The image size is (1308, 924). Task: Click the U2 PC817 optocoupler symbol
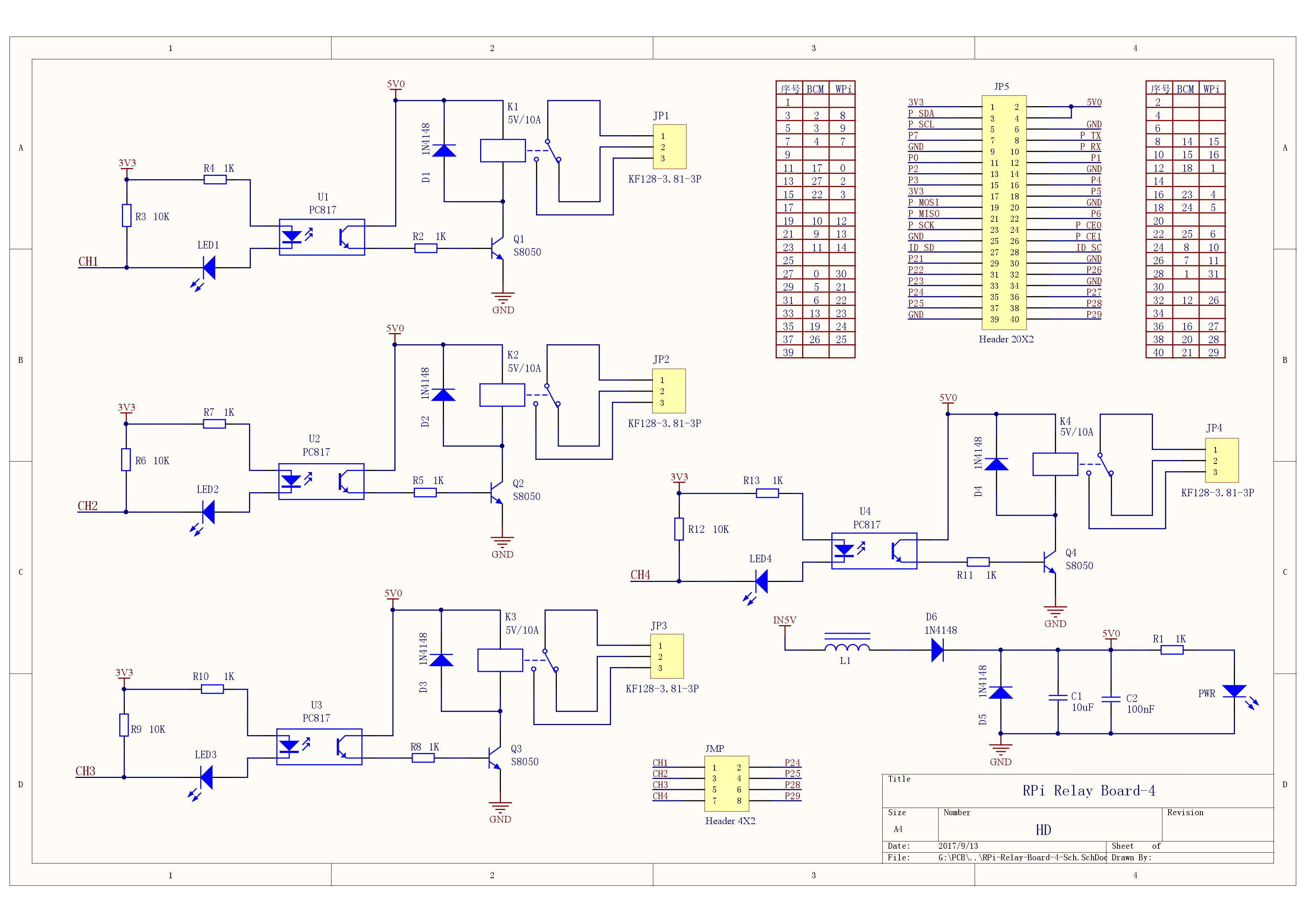click(321, 482)
